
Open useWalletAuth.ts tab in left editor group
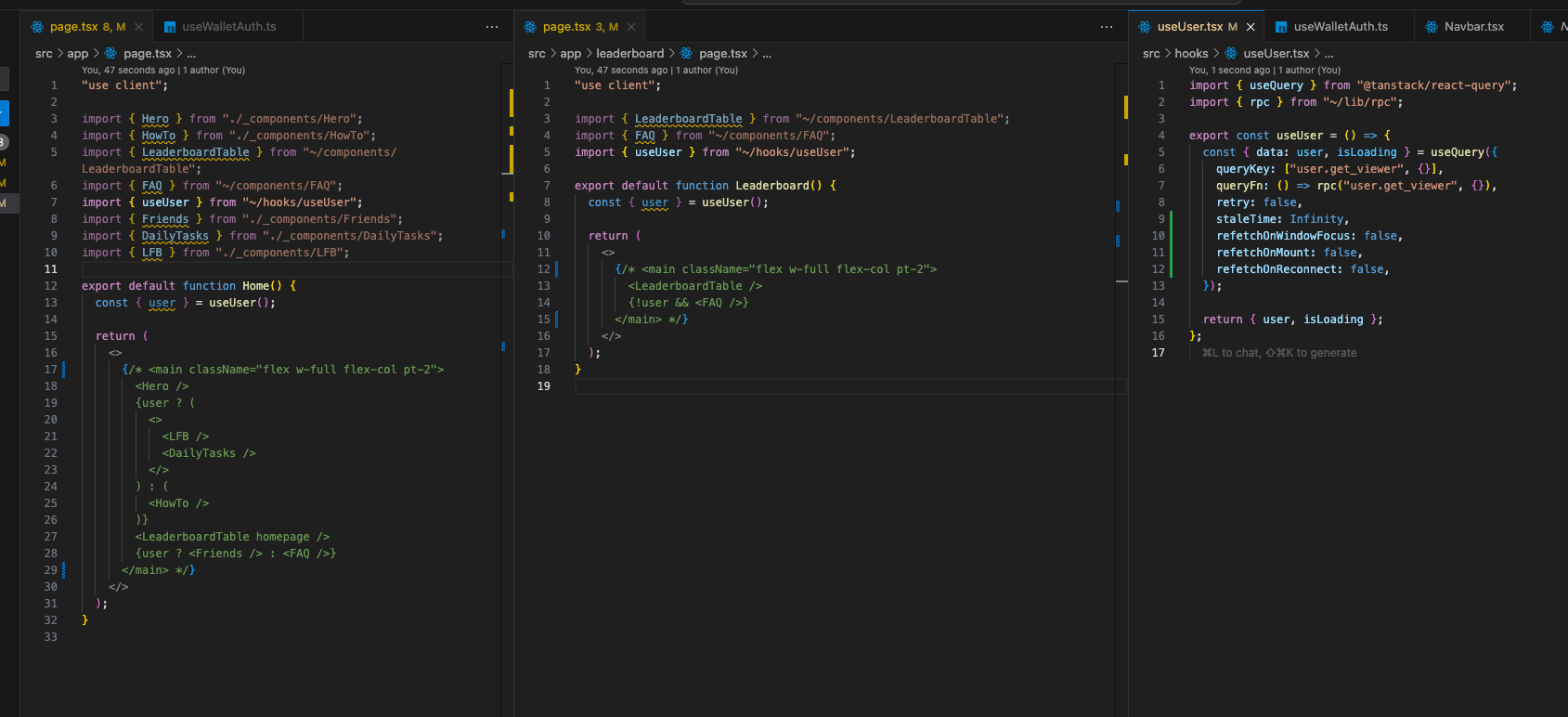(x=228, y=27)
